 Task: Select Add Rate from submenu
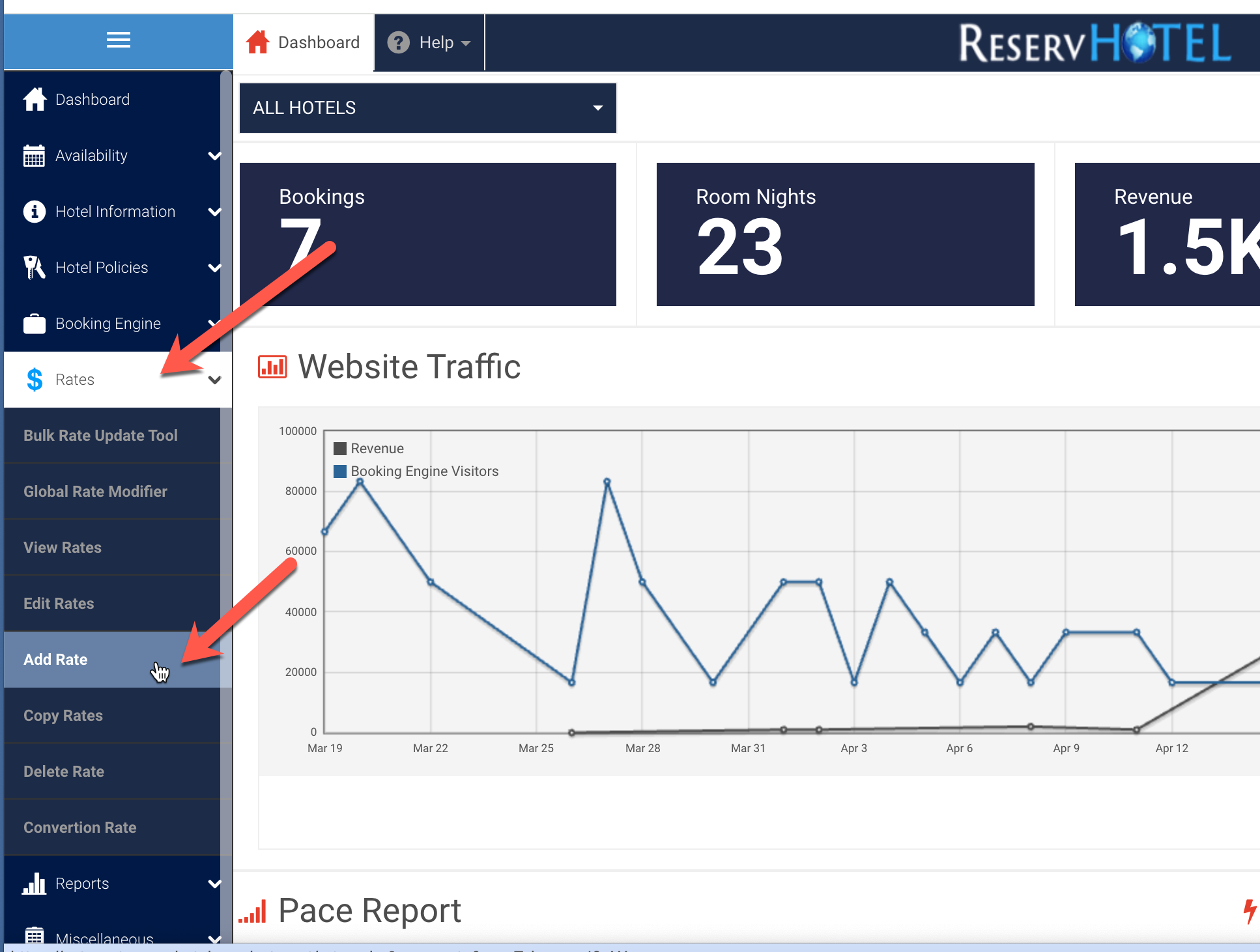[x=56, y=660]
